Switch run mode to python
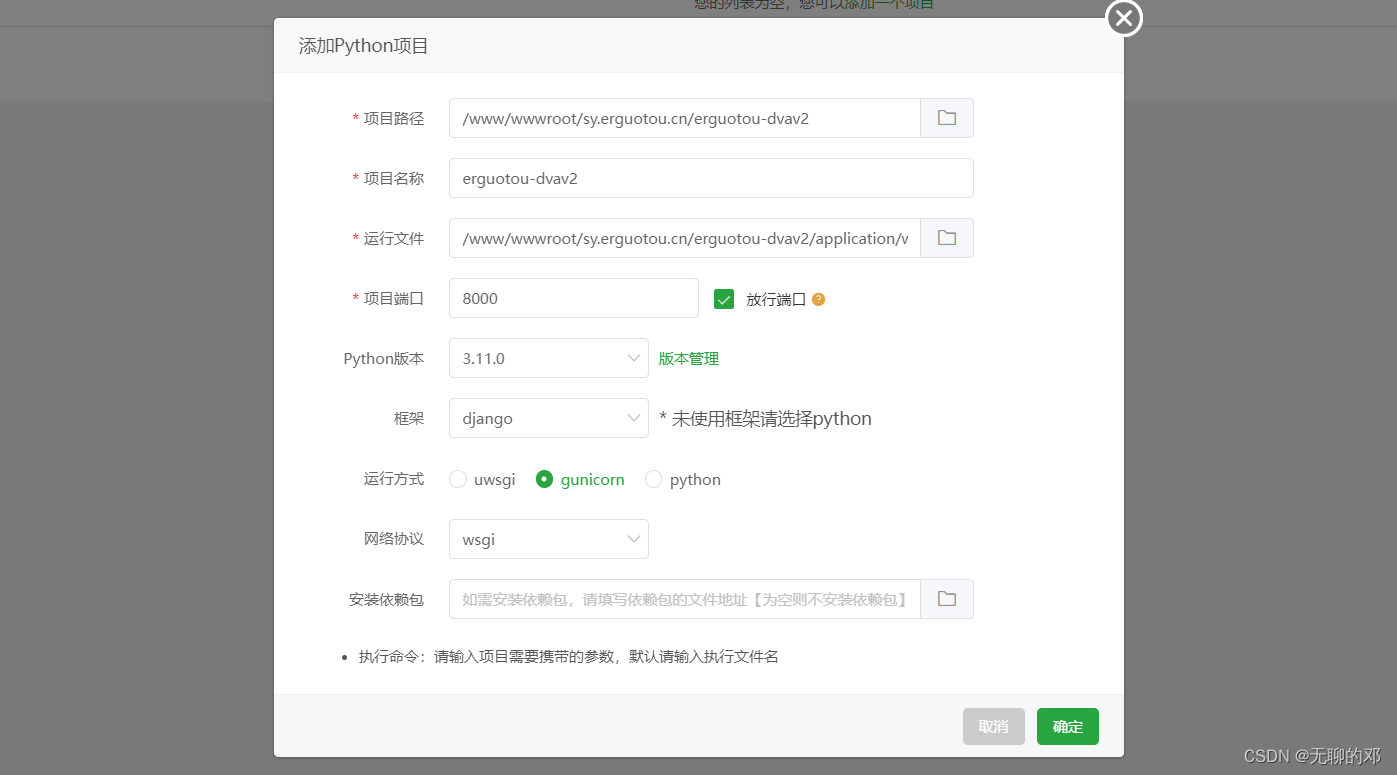 point(653,479)
